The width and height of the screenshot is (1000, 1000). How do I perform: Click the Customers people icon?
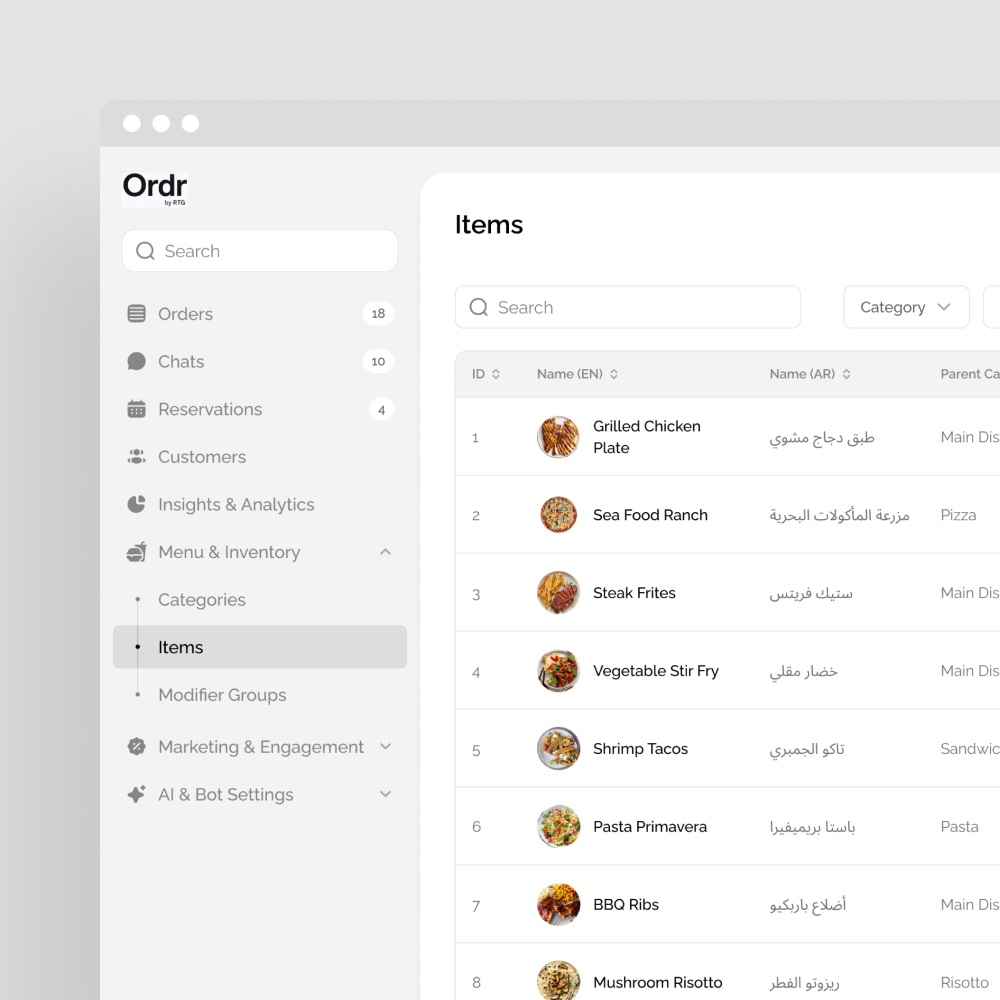pos(136,457)
